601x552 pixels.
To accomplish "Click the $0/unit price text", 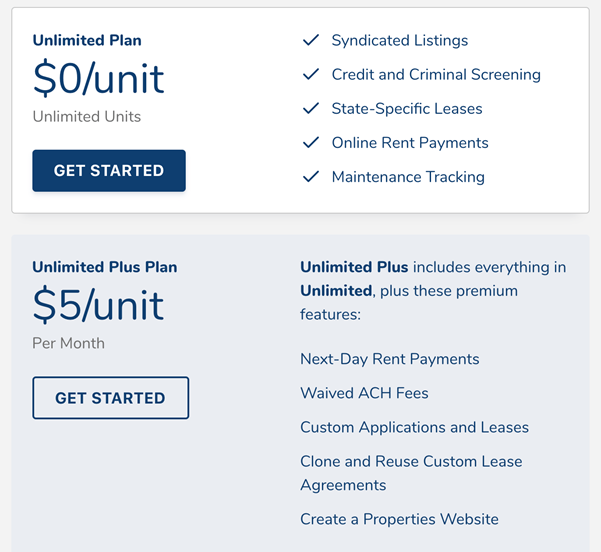I will pyautogui.click(x=99, y=78).
